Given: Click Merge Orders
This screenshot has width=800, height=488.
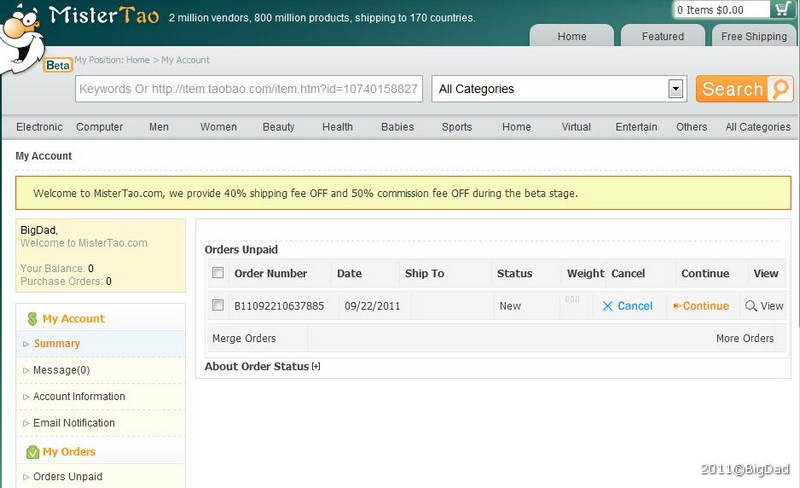Looking at the screenshot, I should [244, 338].
